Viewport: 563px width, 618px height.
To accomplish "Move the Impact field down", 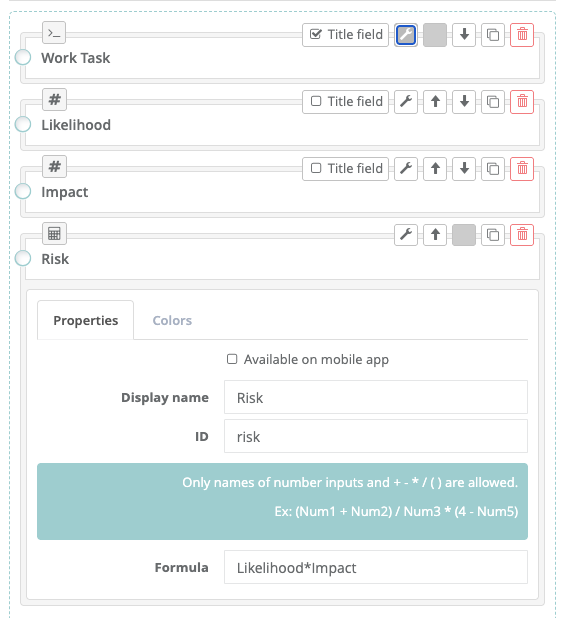I will coord(464,169).
